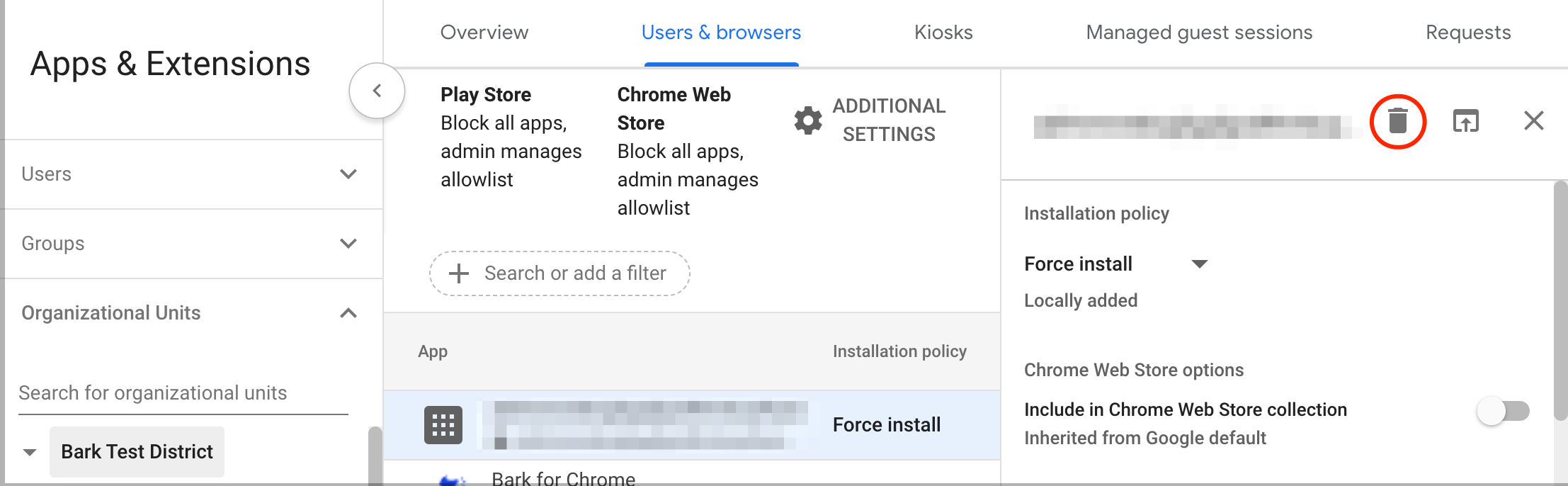Click the trash delete icon
Image resolution: width=1568 pixels, height=486 pixels.
(1398, 120)
